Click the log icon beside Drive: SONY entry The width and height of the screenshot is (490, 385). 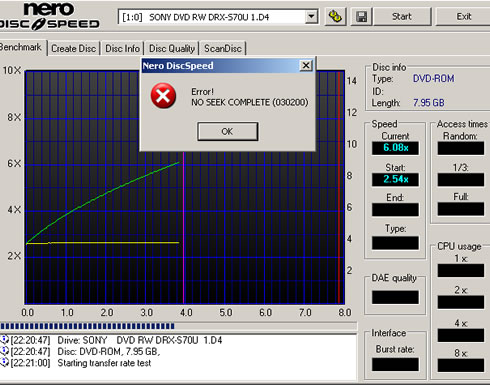point(4,340)
